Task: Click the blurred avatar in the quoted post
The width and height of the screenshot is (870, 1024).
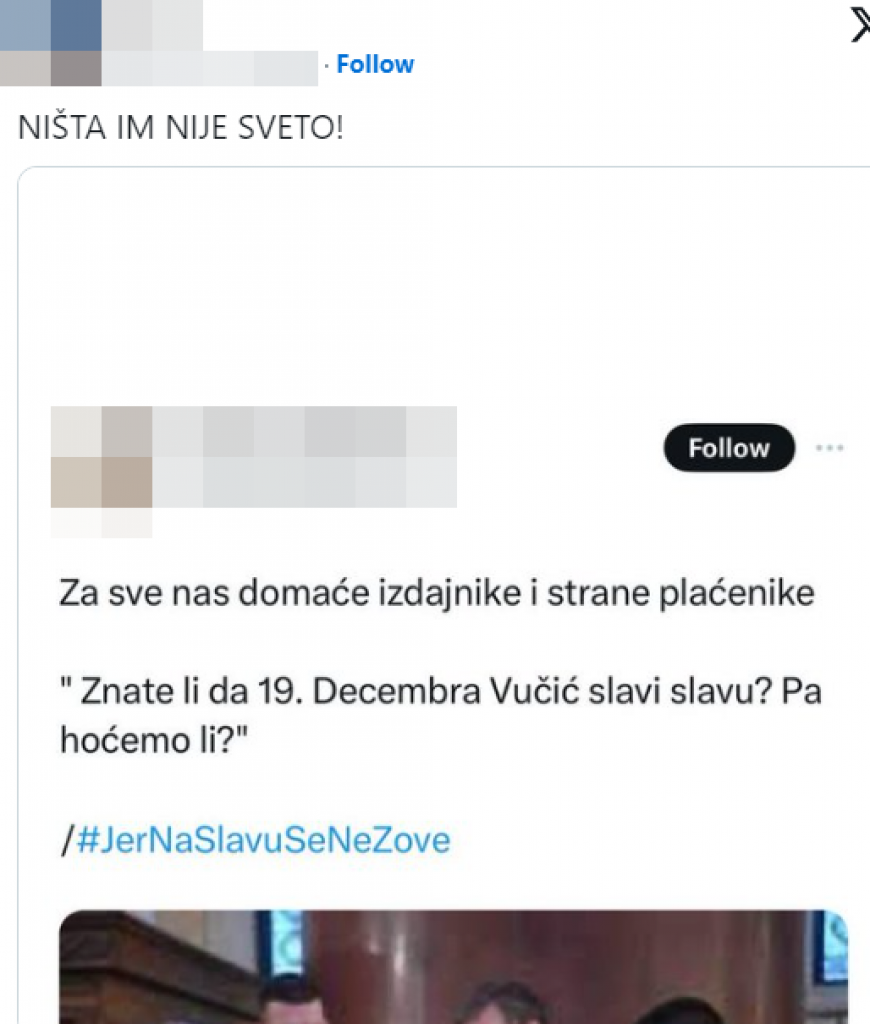Action: coord(101,456)
